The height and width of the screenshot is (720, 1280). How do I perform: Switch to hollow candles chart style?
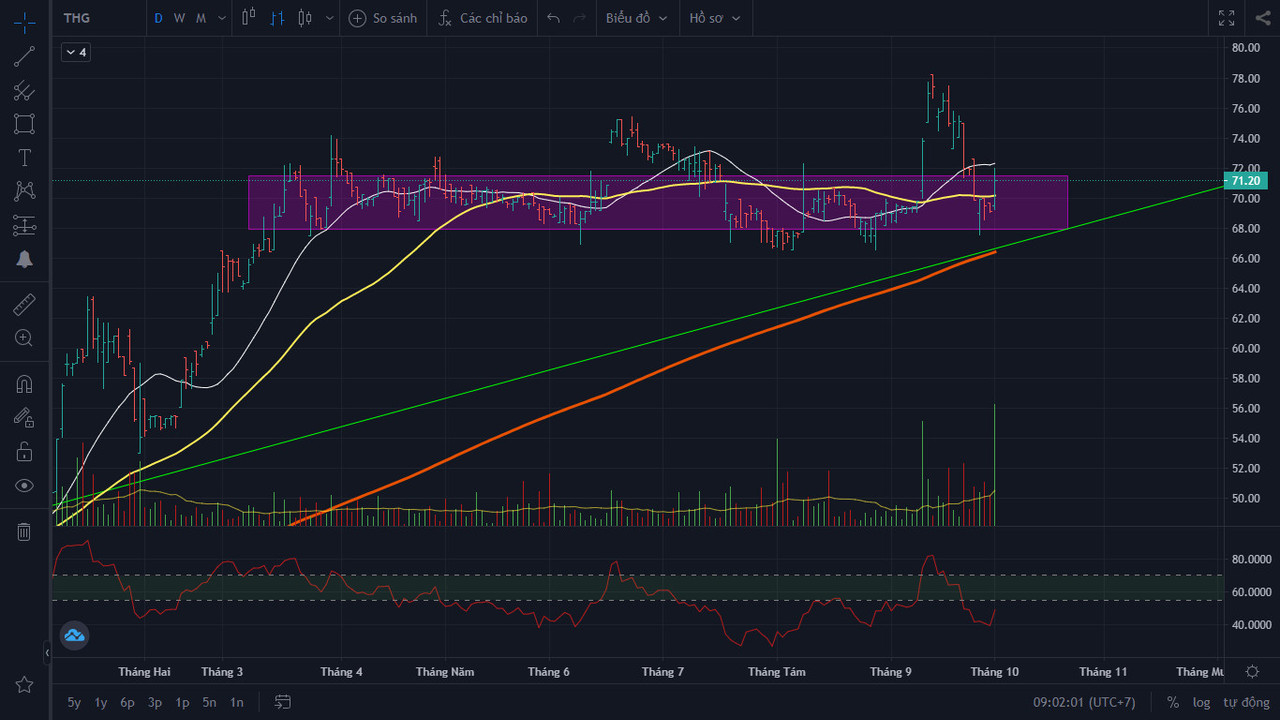click(249, 18)
